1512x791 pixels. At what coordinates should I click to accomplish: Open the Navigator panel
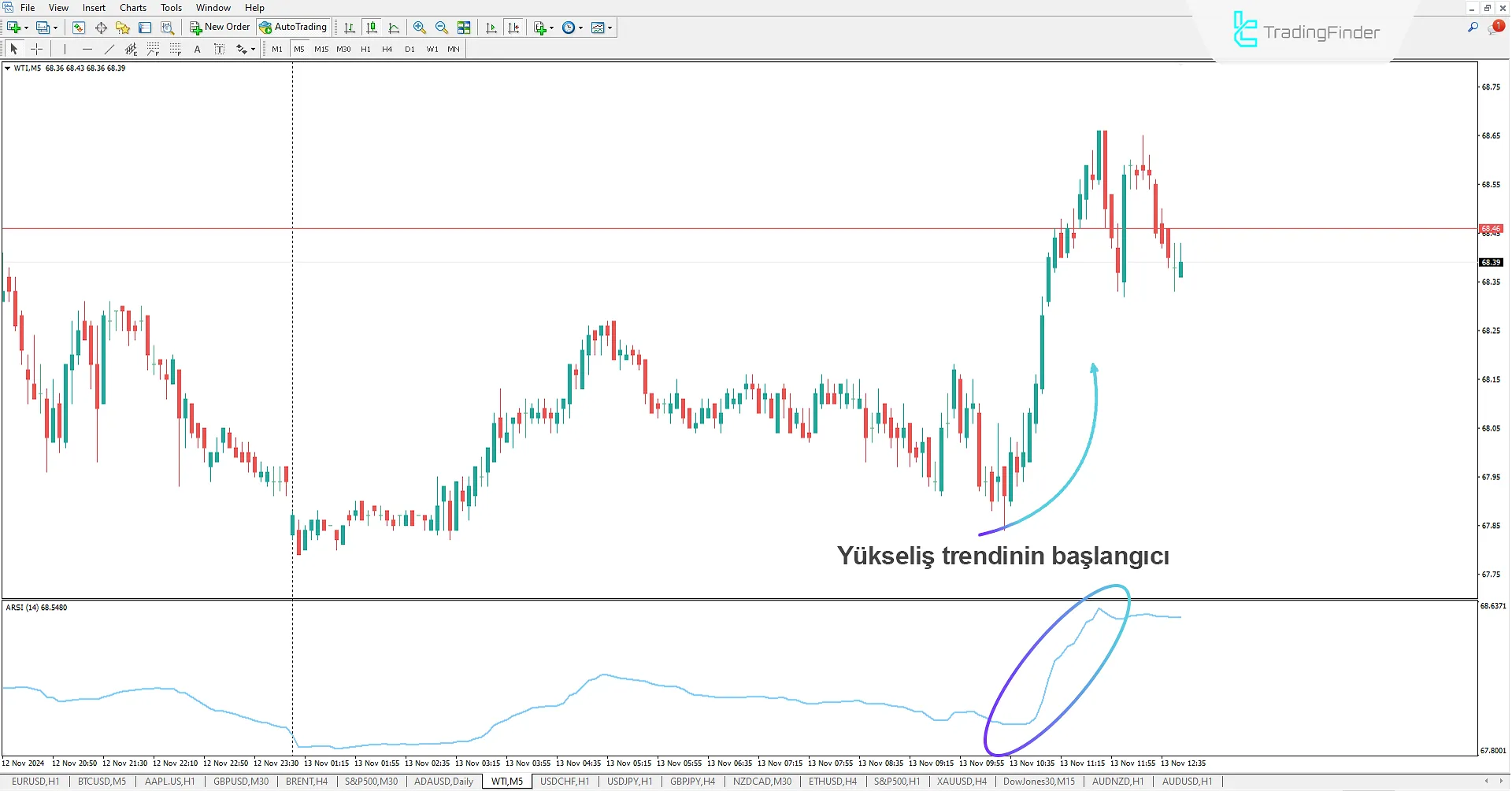point(122,28)
